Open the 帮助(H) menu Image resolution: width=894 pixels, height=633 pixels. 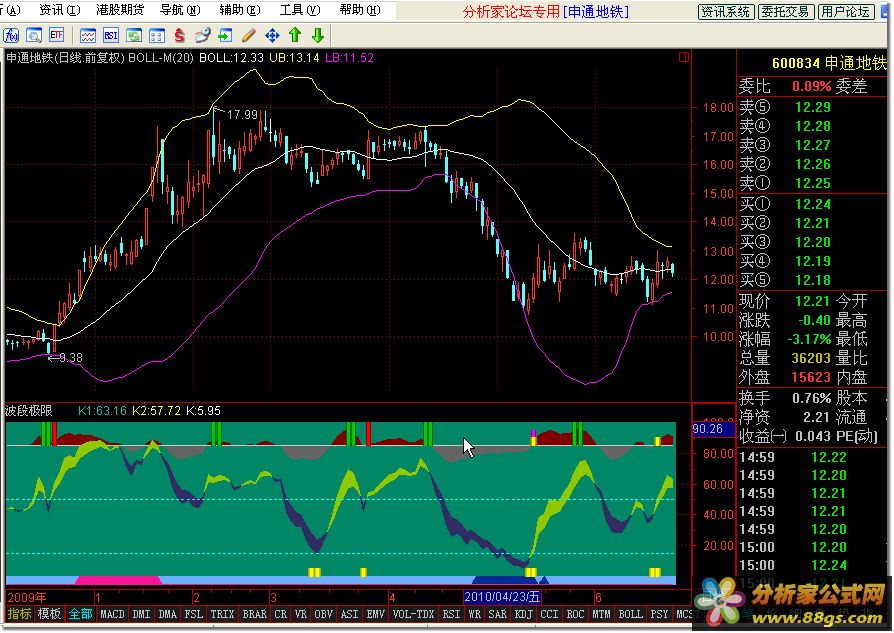pyautogui.click(x=360, y=10)
